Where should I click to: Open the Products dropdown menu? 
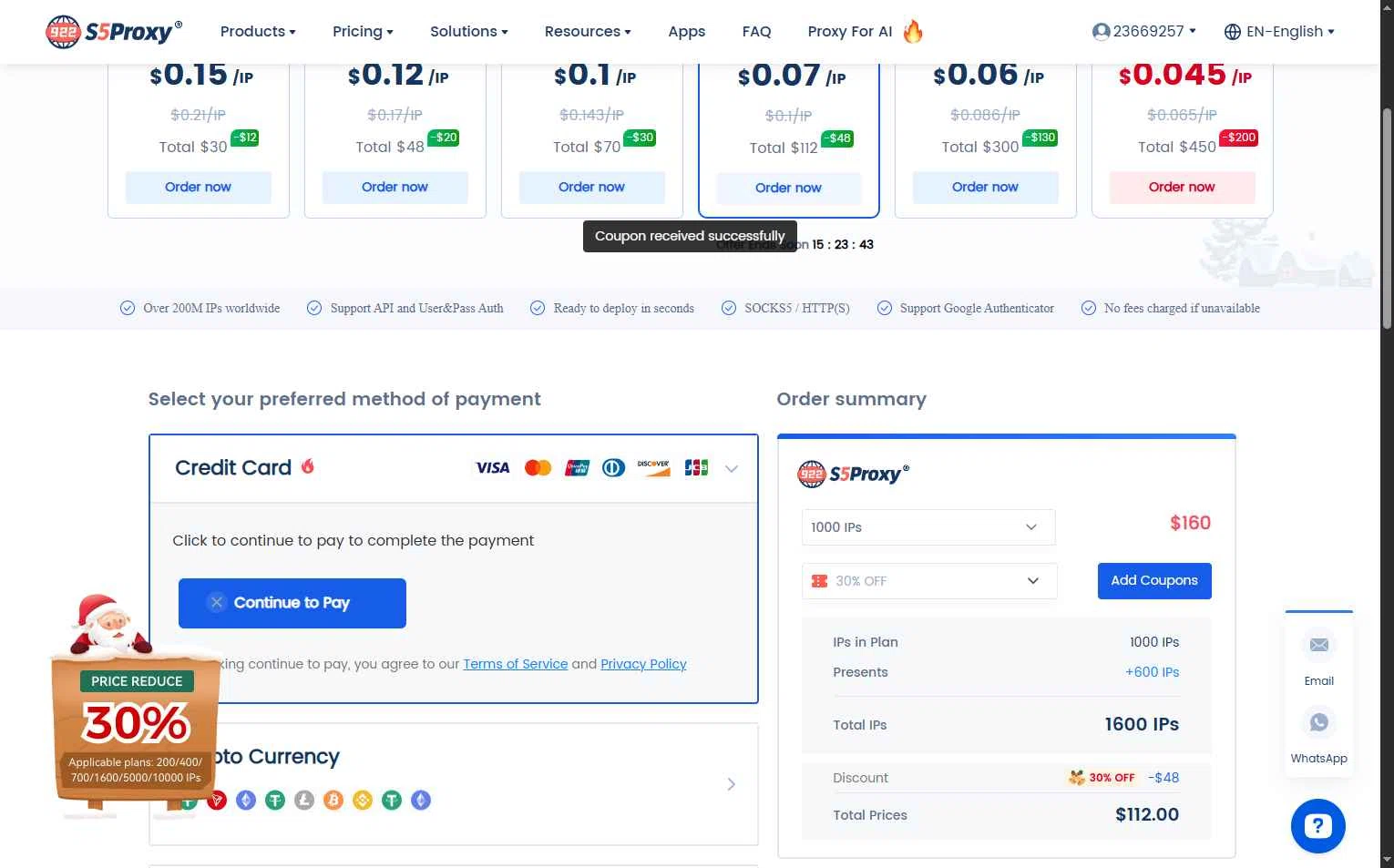click(x=258, y=32)
